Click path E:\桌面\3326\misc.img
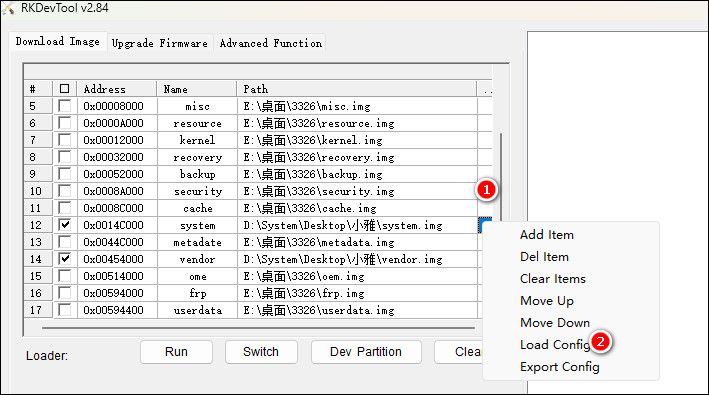 (x=307, y=106)
